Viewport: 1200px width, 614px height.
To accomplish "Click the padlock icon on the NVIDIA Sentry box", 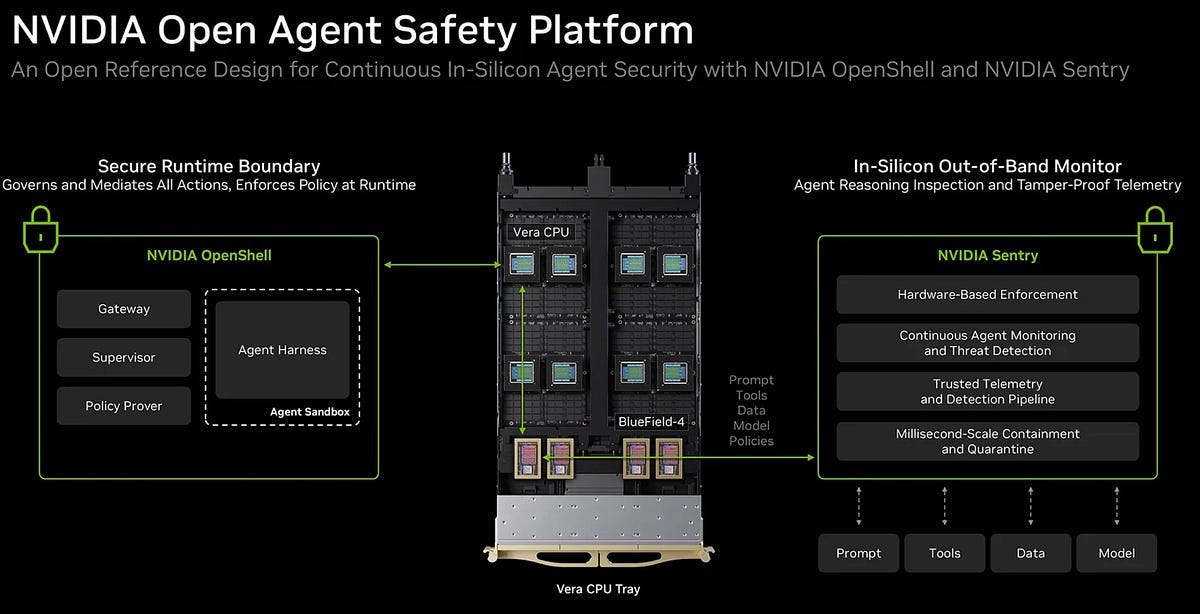I will pos(1156,228).
